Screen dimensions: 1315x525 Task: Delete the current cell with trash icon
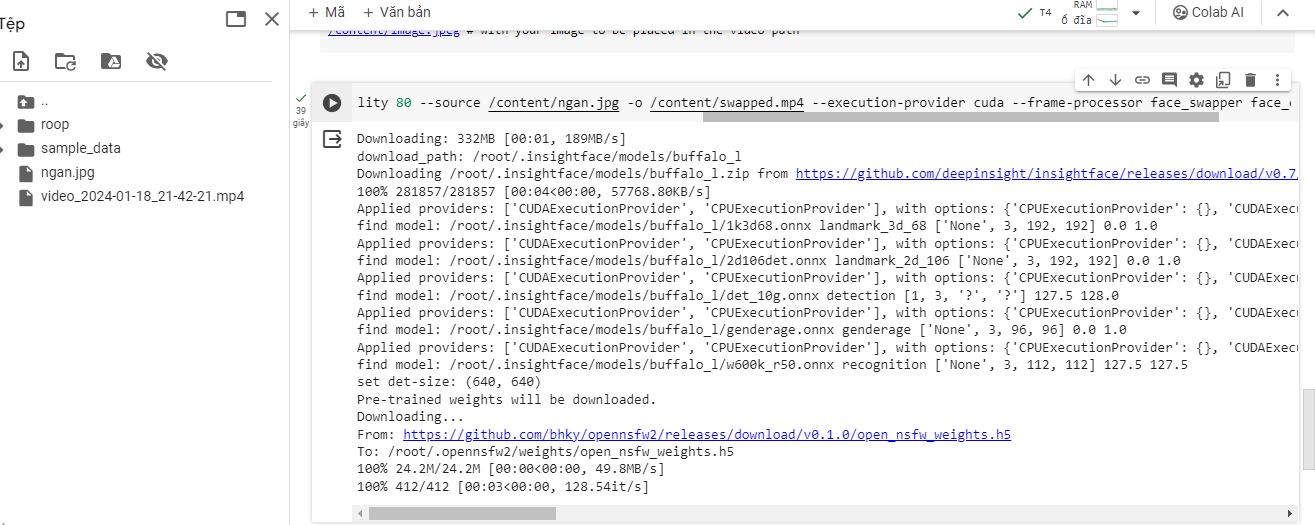coord(1250,80)
